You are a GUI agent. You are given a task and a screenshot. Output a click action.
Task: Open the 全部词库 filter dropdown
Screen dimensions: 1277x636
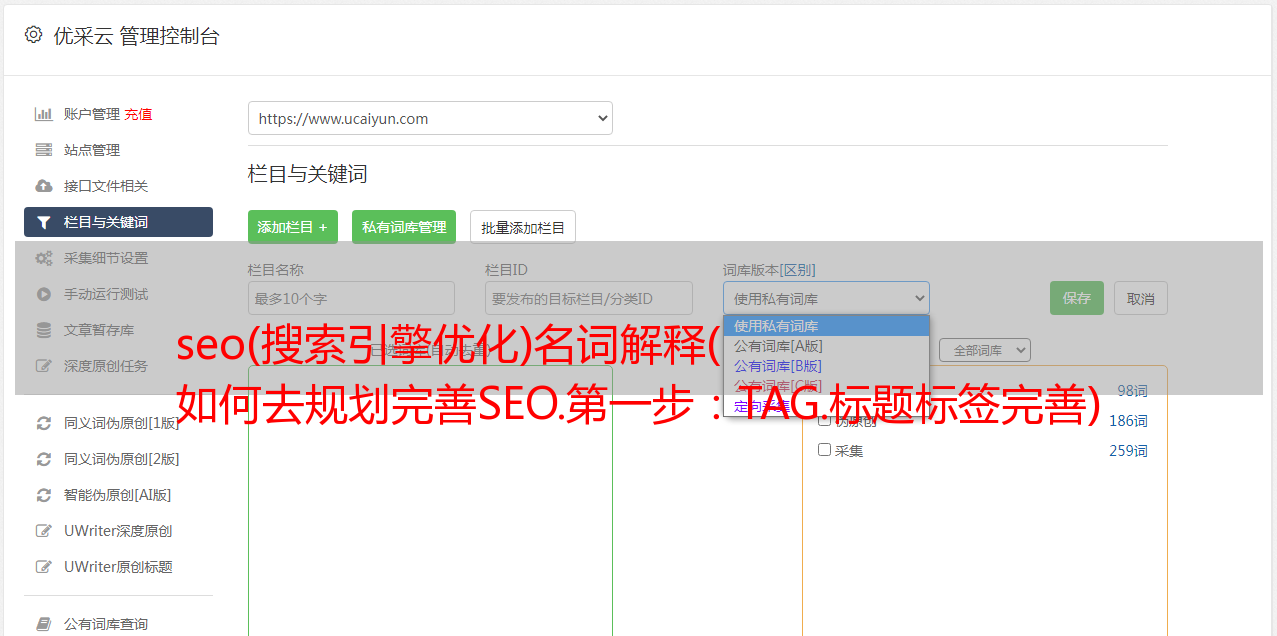pyautogui.click(x=985, y=350)
